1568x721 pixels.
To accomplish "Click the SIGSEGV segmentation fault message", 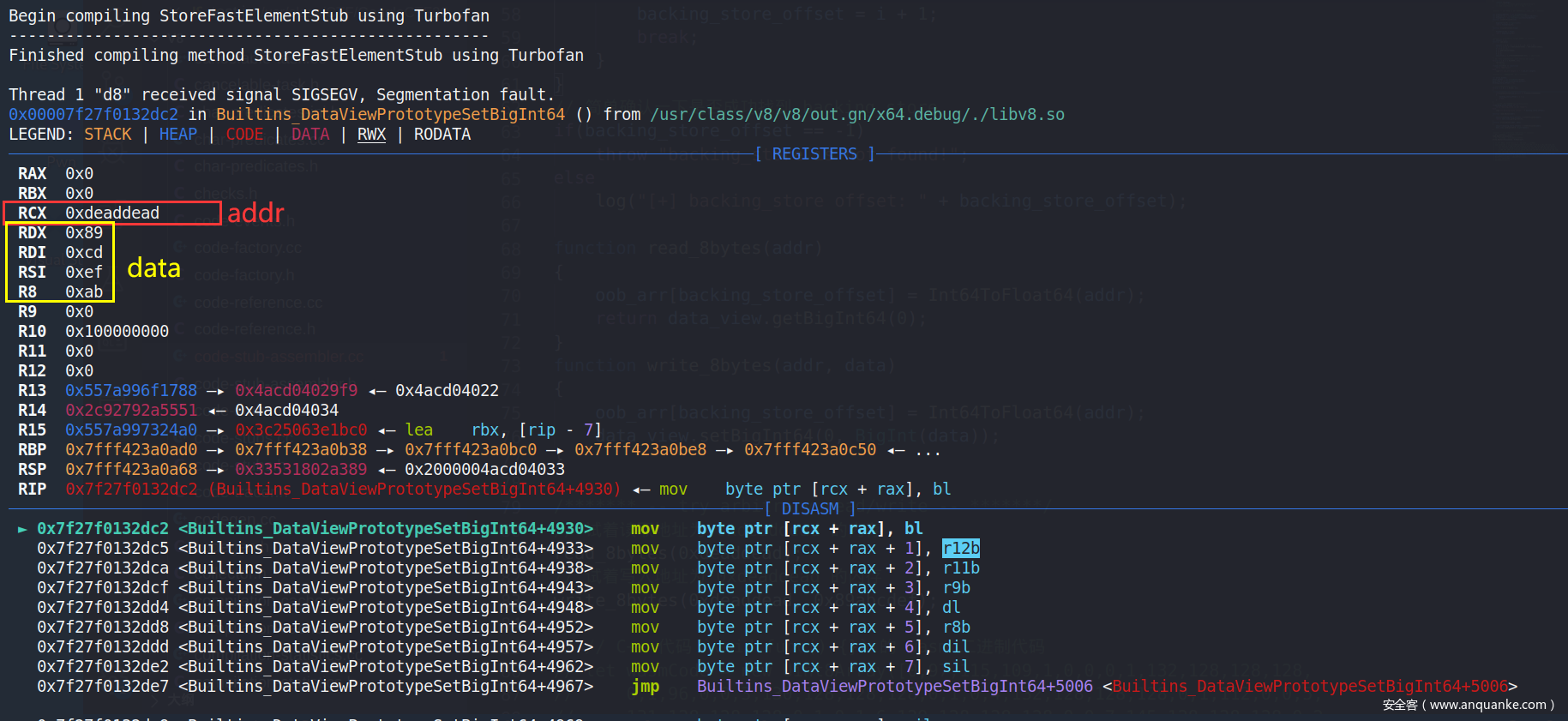I will click(x=281, y=95).
